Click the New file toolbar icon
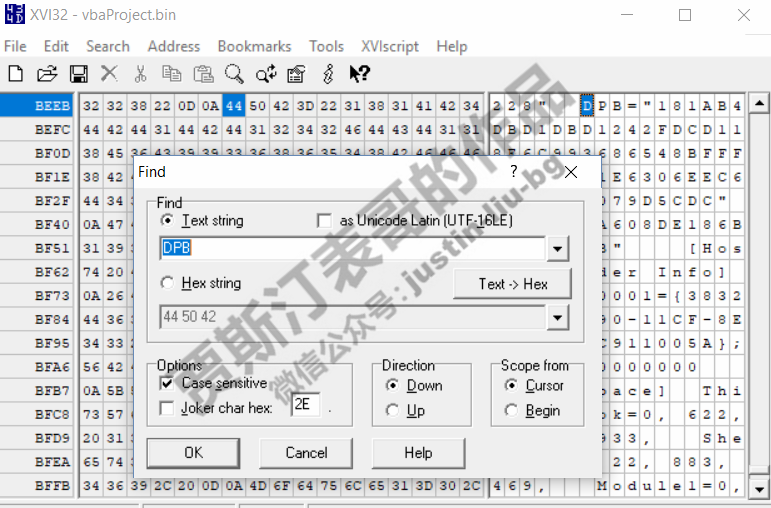This screenshot has height=508, width=771. pos(16,74)
